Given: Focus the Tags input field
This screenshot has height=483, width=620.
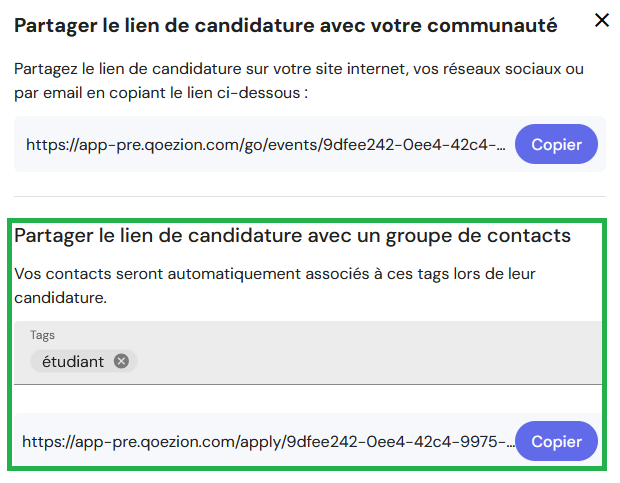Looking at the screenshot, I should tap(308, 353).
